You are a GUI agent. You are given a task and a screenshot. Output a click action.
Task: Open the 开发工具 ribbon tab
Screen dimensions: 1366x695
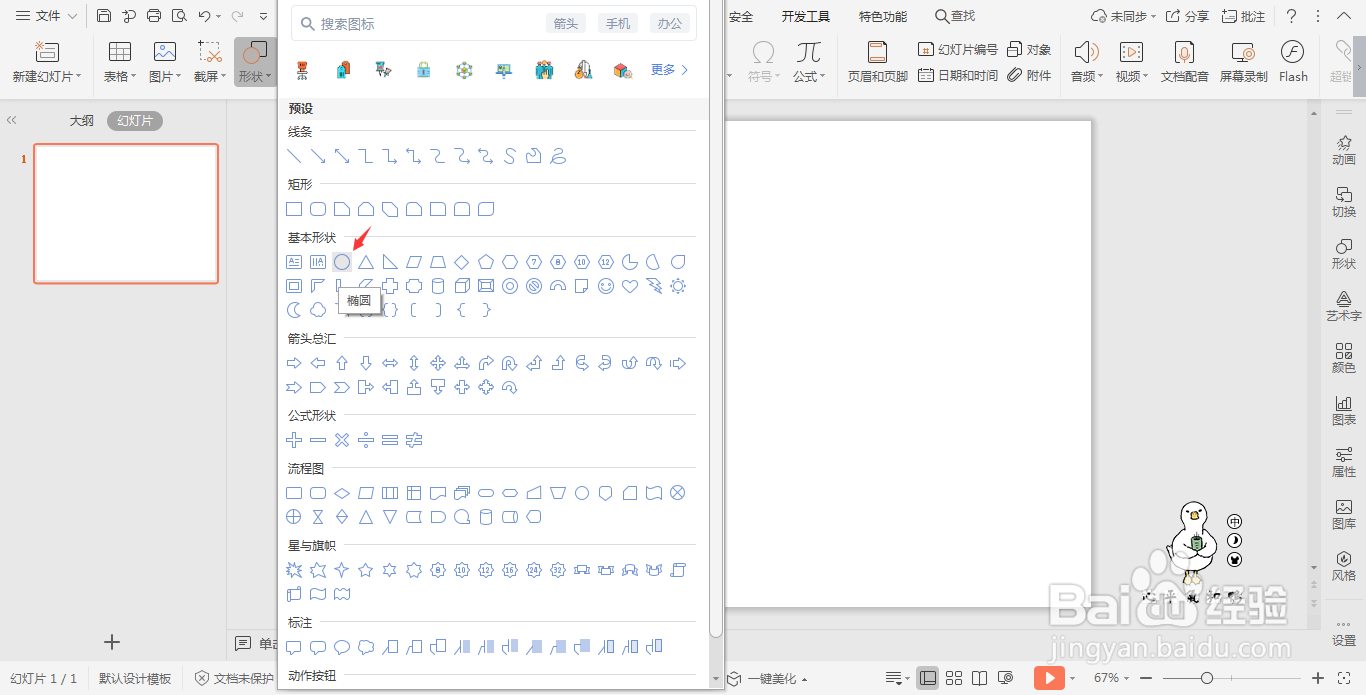(806, 16)
